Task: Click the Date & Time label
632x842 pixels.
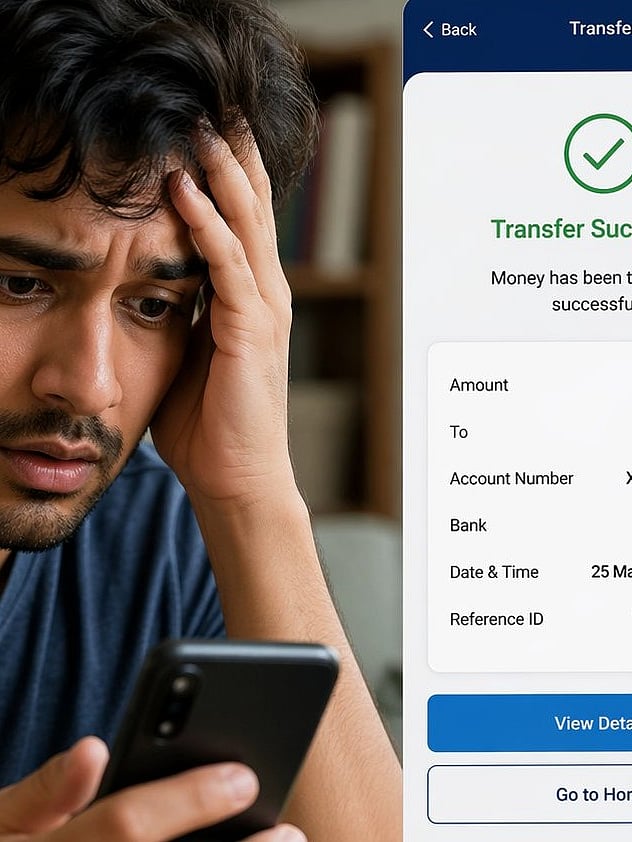Action: (494, 572)
